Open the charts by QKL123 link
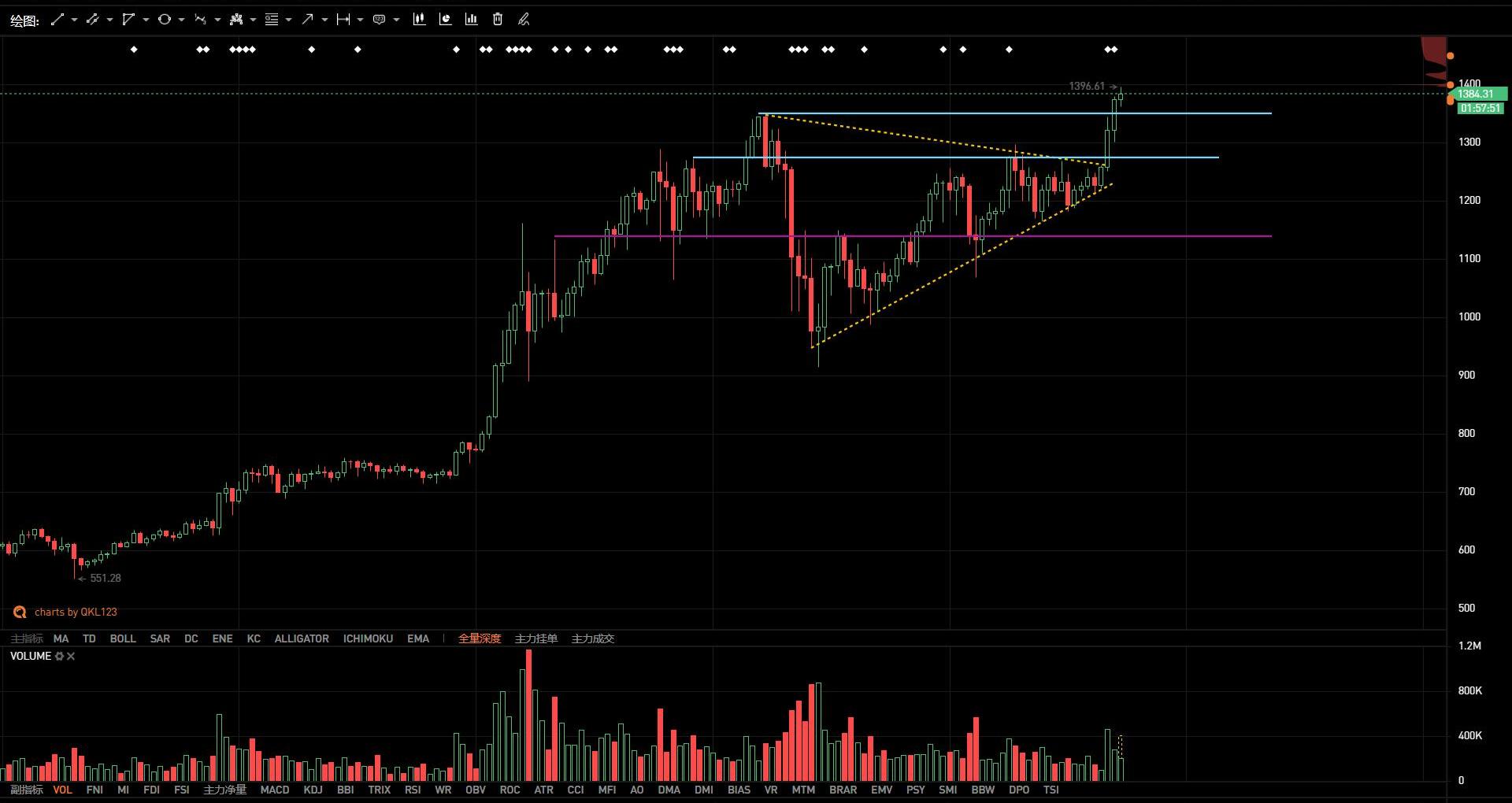This screenshot has width=1512, height=803. (75, 612)
